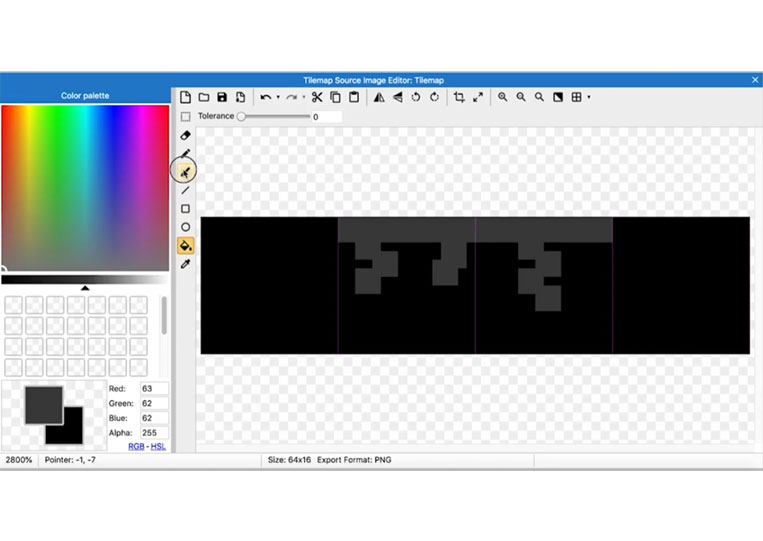Open the grid options dropdown arrow
This screenshot has width=763, height=541.
(589, 97)
